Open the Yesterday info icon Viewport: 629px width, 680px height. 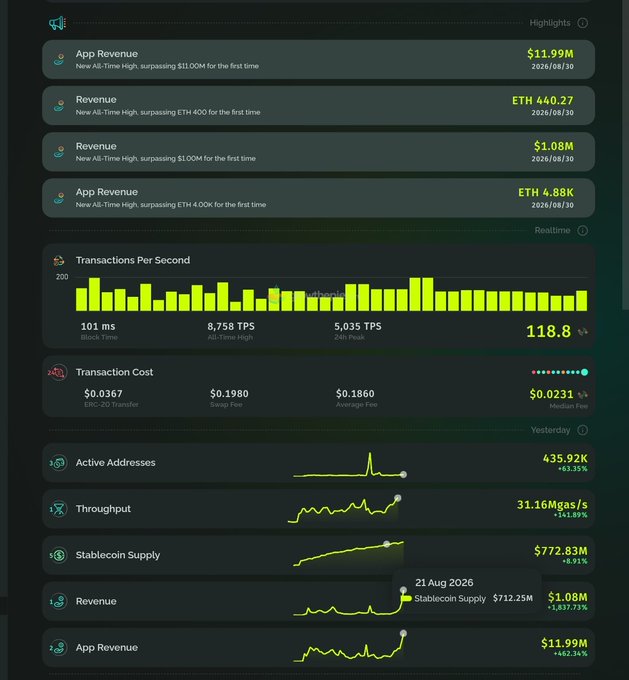(x=583, y=430)
